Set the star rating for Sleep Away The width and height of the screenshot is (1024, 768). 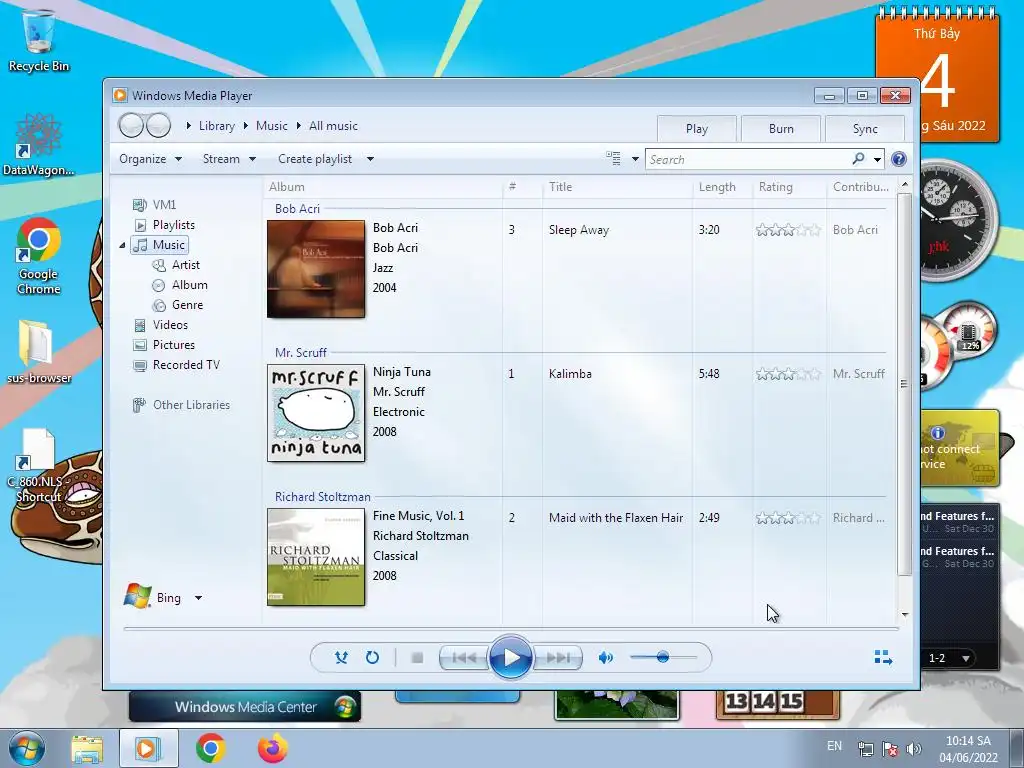point(788,230)
